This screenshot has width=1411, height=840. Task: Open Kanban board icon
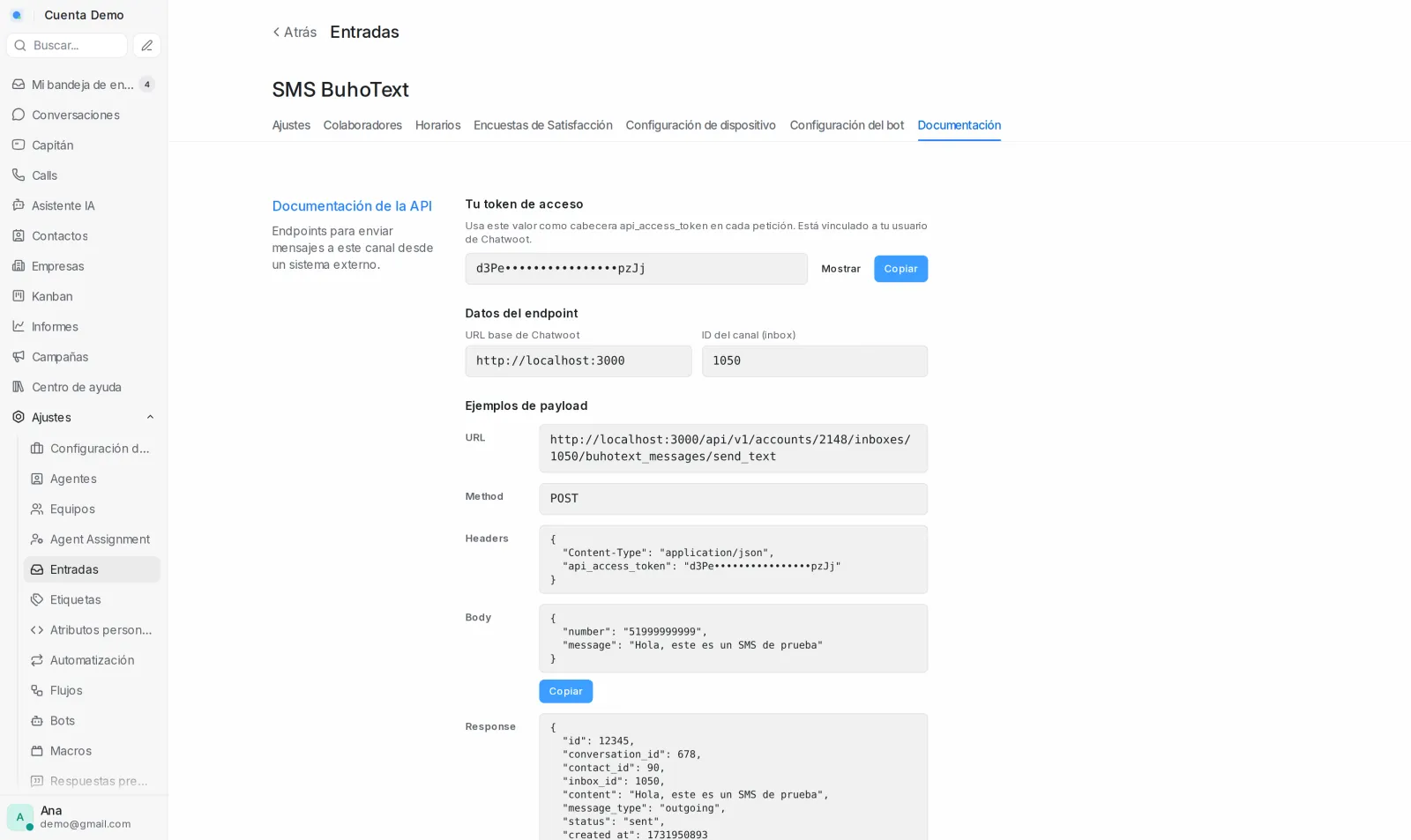(19, 296)
